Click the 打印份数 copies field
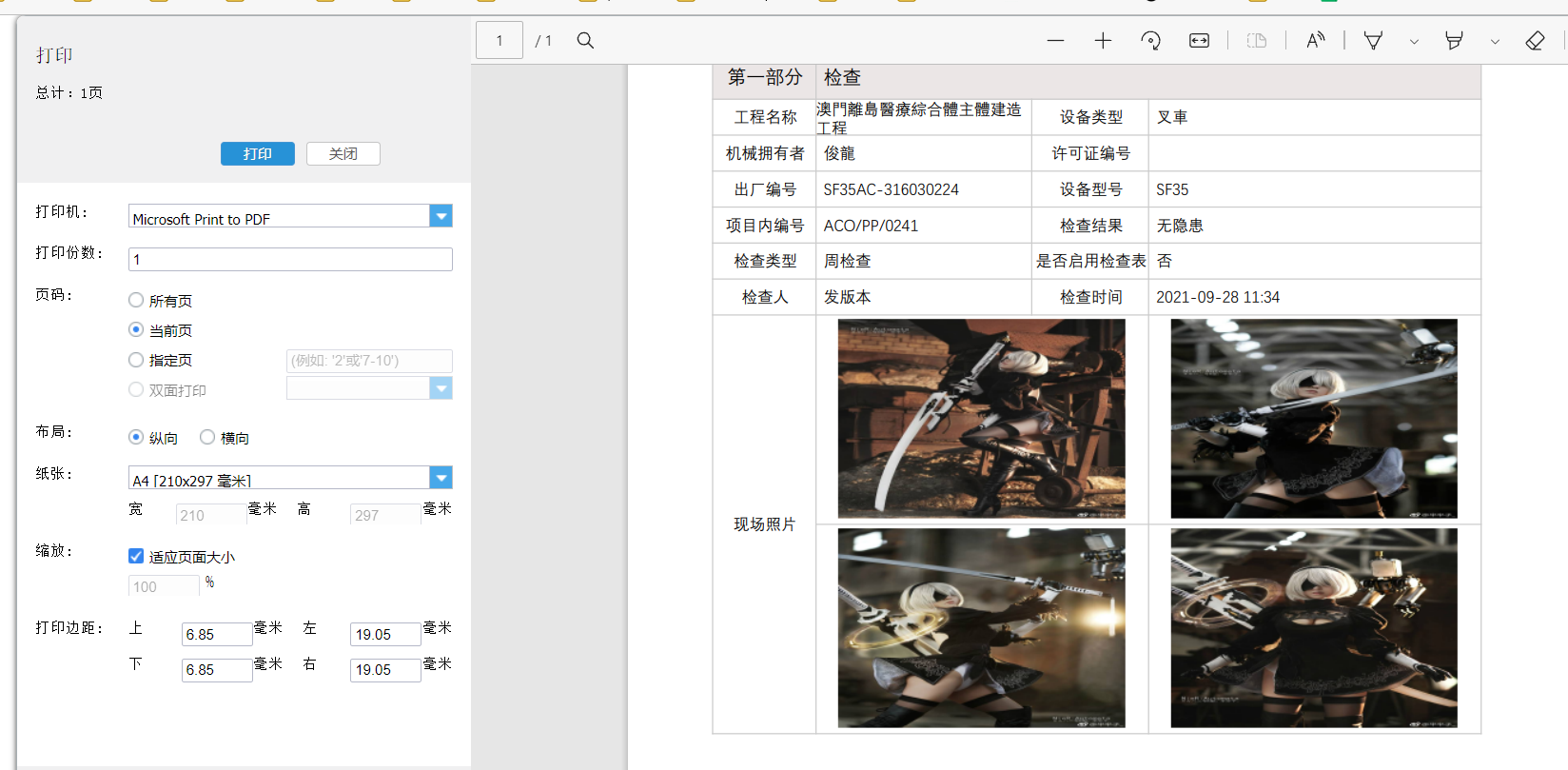This screenshot has height=770, width=1568. click(x=290, y=259)
